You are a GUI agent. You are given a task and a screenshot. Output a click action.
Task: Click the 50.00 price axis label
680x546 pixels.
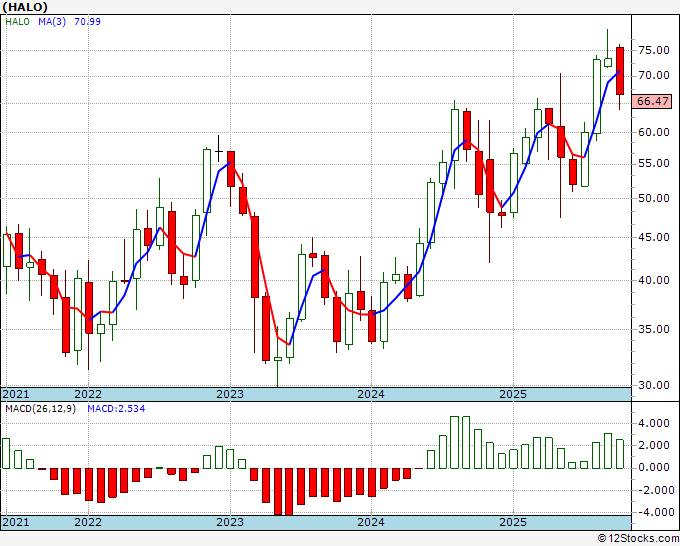[654, 198]
